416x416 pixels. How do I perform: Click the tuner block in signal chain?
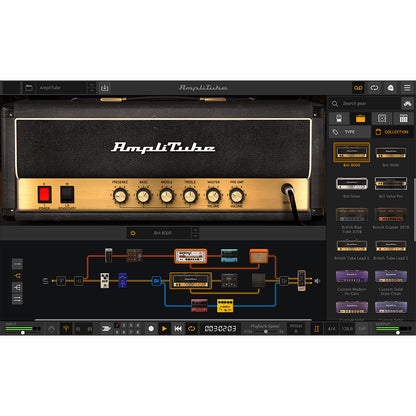61,281
